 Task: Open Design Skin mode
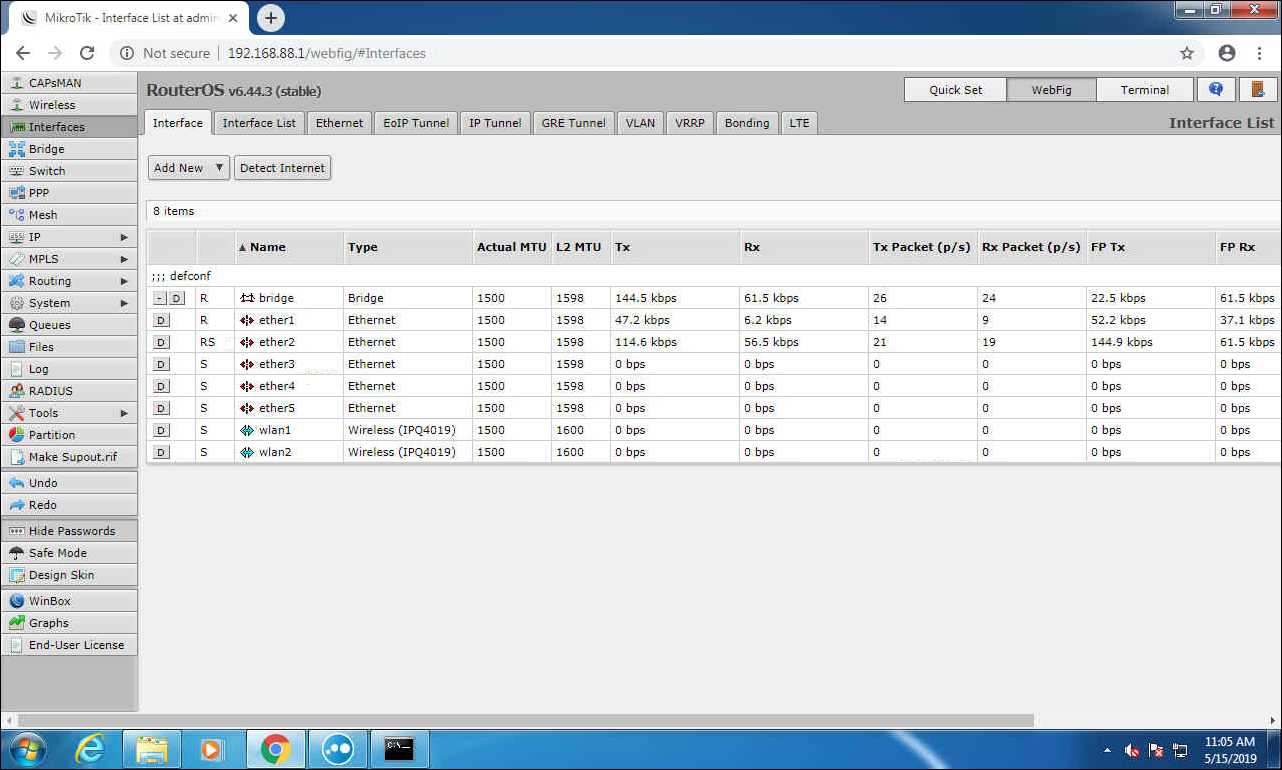(69, 575)
